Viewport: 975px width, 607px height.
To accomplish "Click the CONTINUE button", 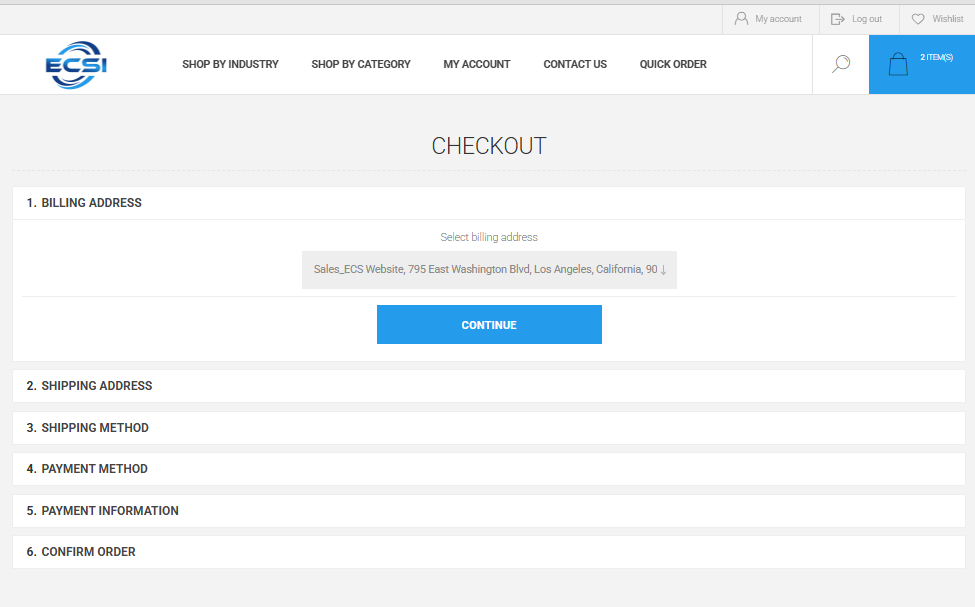I will tap(489, 324).
